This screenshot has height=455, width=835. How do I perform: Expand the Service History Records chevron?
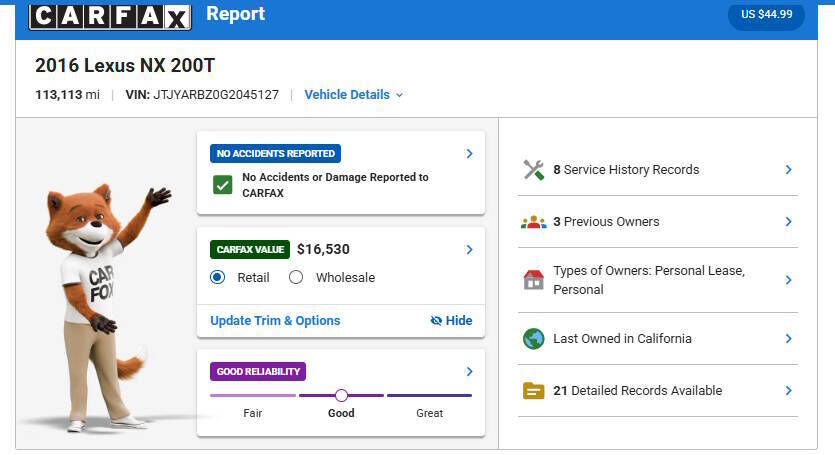click(789, 170)
